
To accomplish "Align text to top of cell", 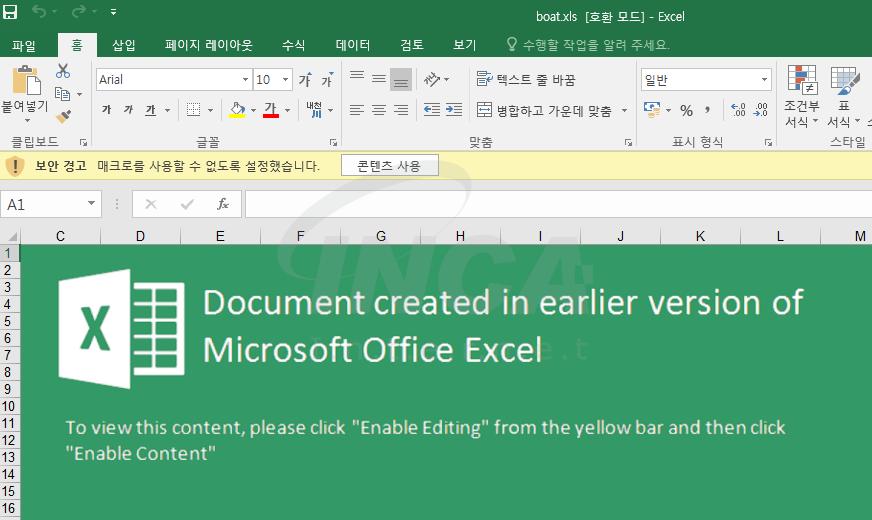I will point(357,77).
